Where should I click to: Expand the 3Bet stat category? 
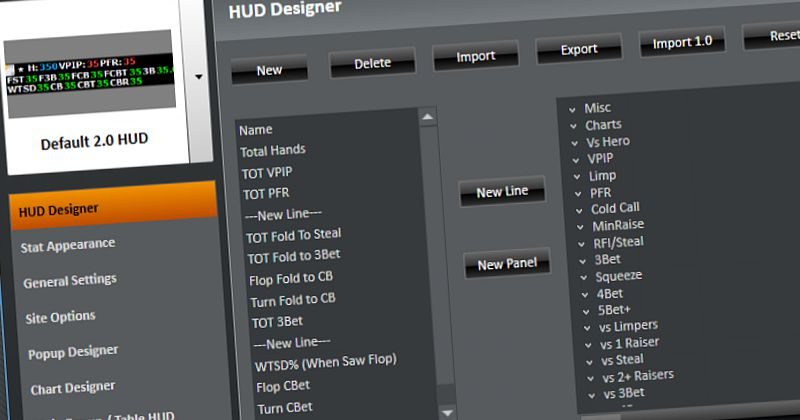click(x=583, y=261)
